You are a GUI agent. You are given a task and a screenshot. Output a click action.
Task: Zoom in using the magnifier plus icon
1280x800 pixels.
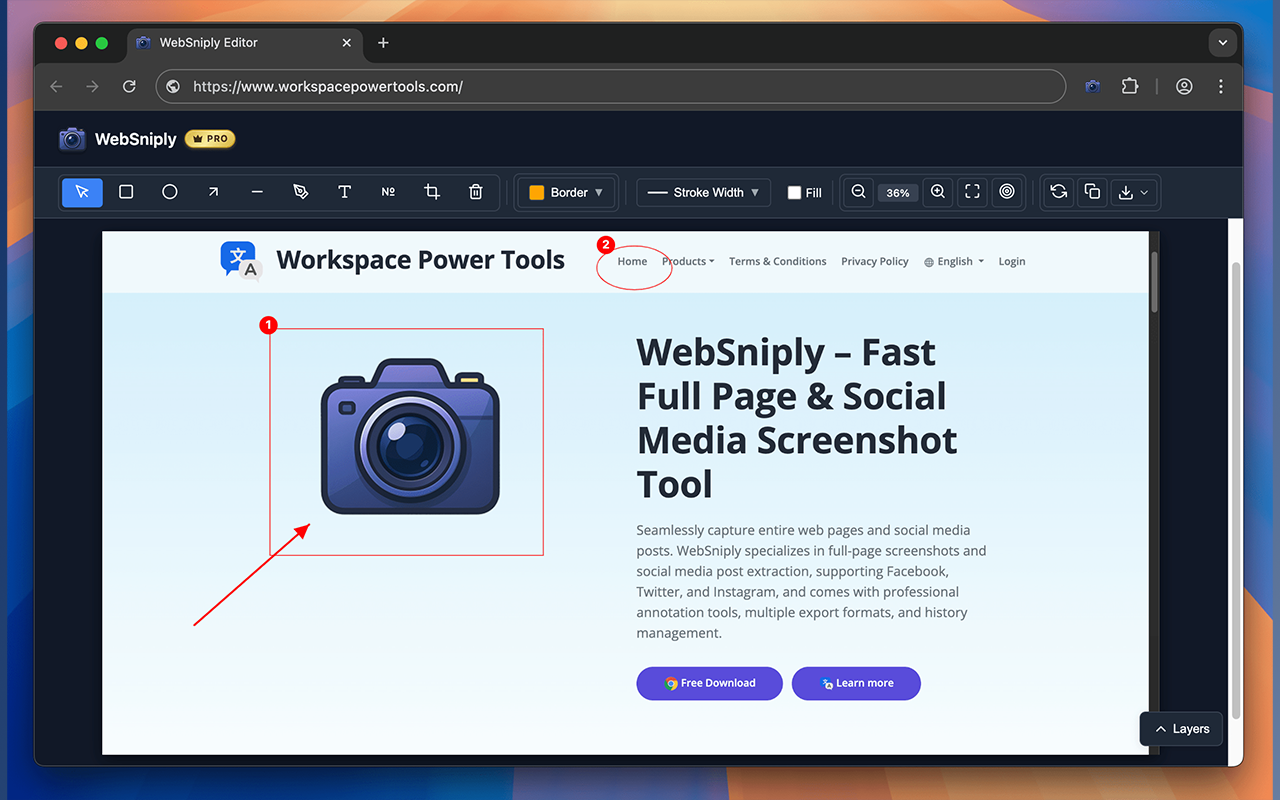(x=937, y=192)
